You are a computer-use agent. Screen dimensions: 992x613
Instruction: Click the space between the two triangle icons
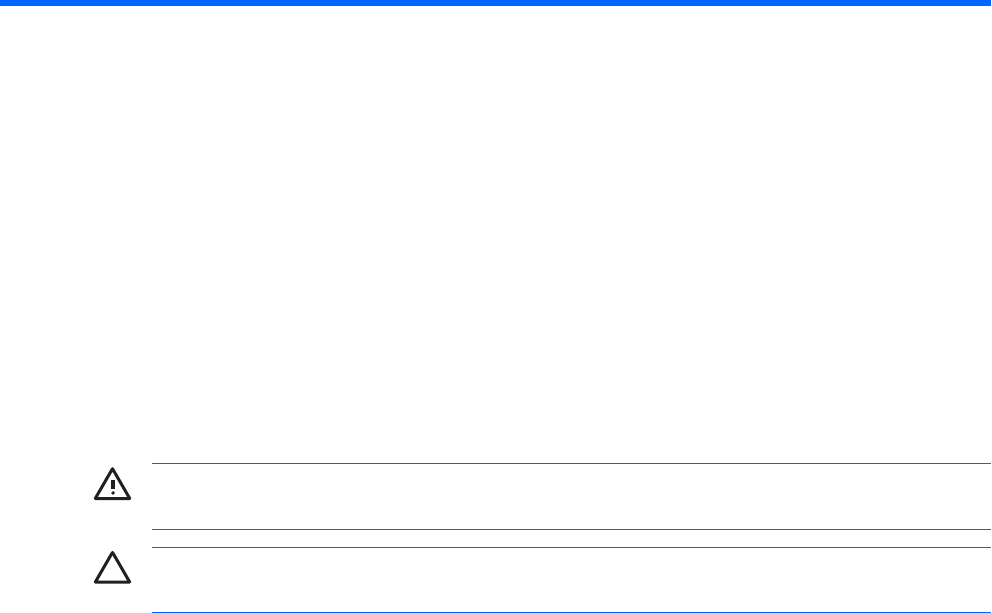113,526
